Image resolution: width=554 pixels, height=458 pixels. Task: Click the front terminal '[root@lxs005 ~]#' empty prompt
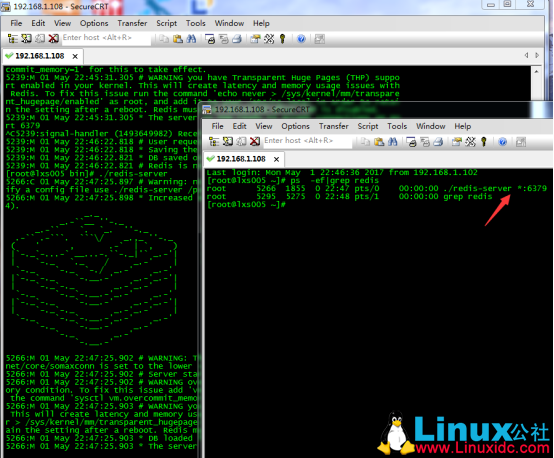tap(246, 205)
